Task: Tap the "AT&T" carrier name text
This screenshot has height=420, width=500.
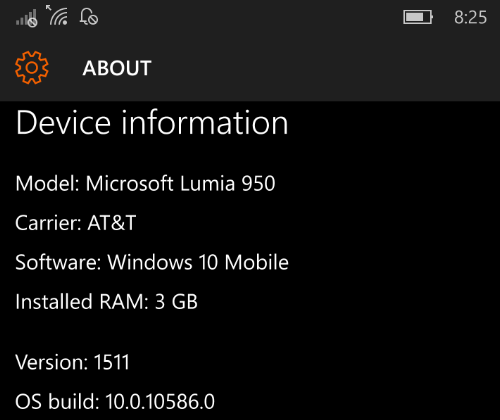Action: (x=112, y=223)
